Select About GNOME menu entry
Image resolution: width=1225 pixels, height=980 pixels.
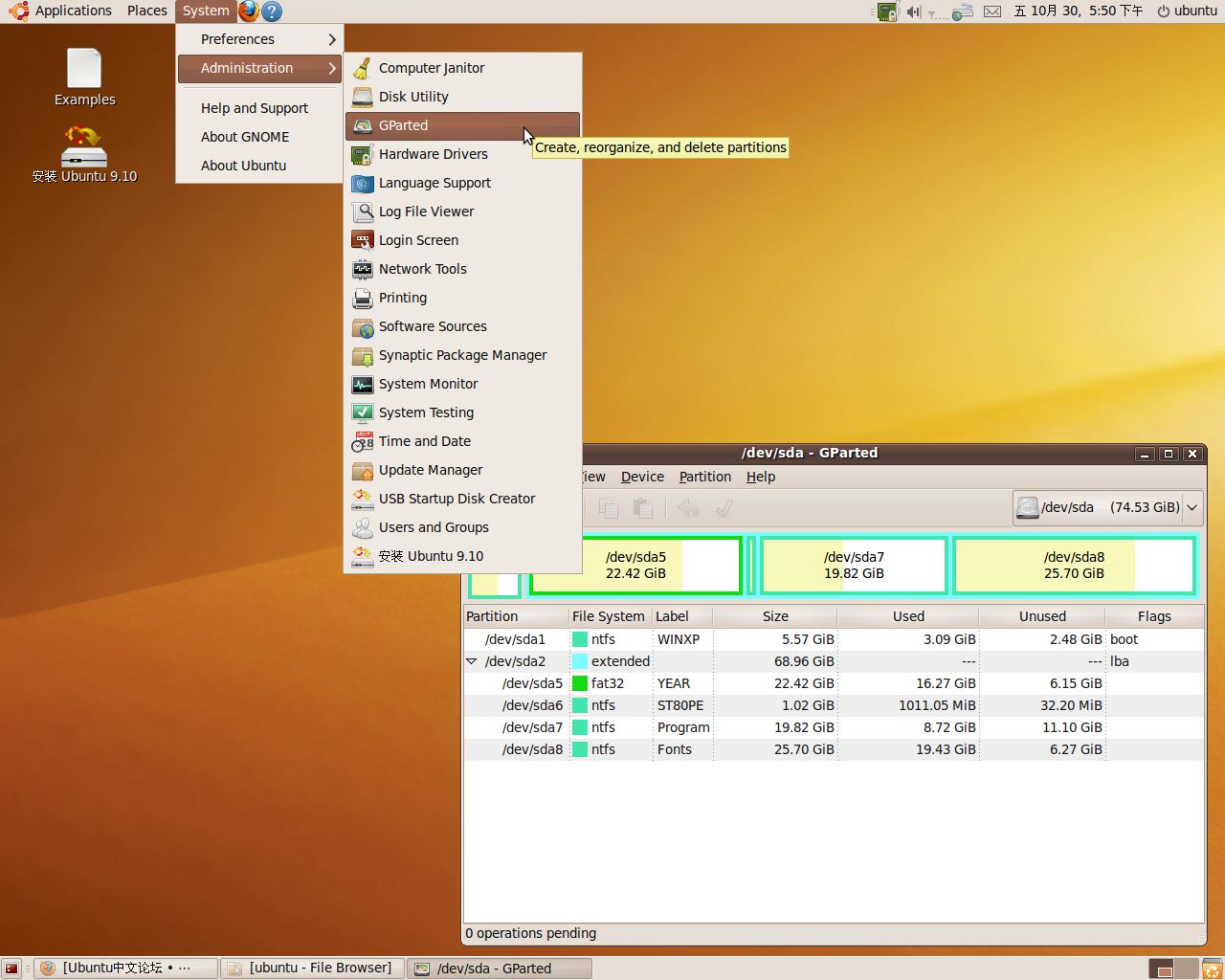259,137
